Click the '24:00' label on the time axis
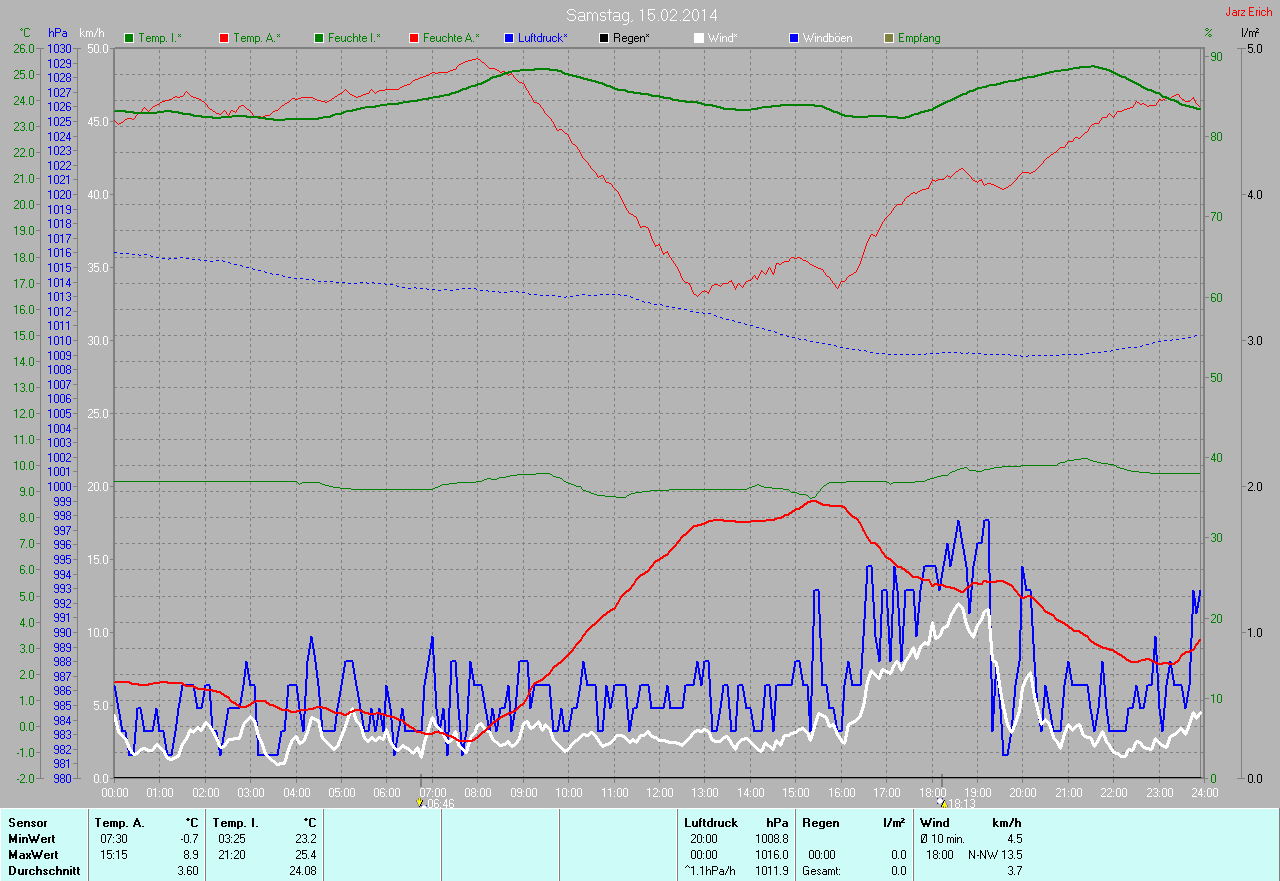Image resolution: width=1280 pixels, height=881 pixels. pyautogui.click(x=1202, y=792)
